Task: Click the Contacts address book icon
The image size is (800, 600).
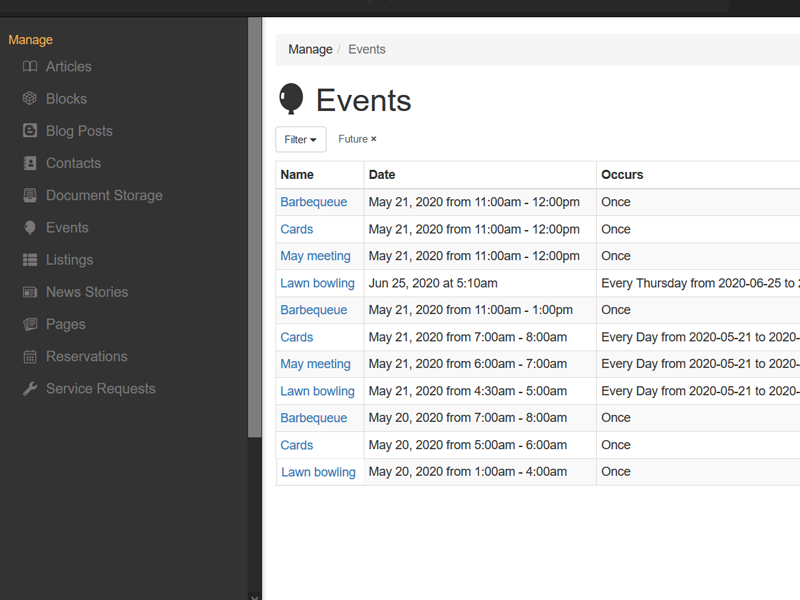Action: click(30, 163)
